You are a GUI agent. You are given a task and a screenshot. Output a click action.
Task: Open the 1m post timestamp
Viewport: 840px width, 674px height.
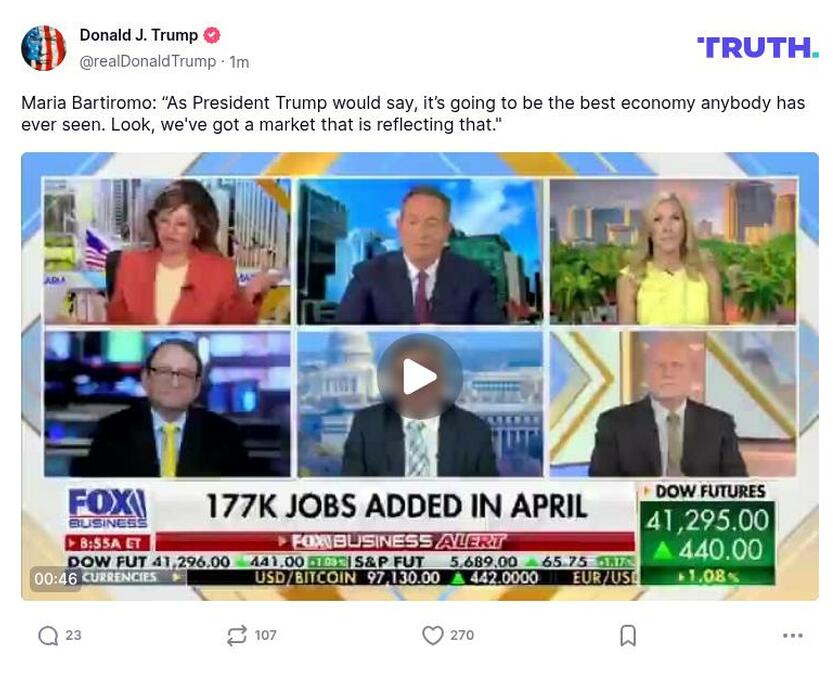pos(239,62)
